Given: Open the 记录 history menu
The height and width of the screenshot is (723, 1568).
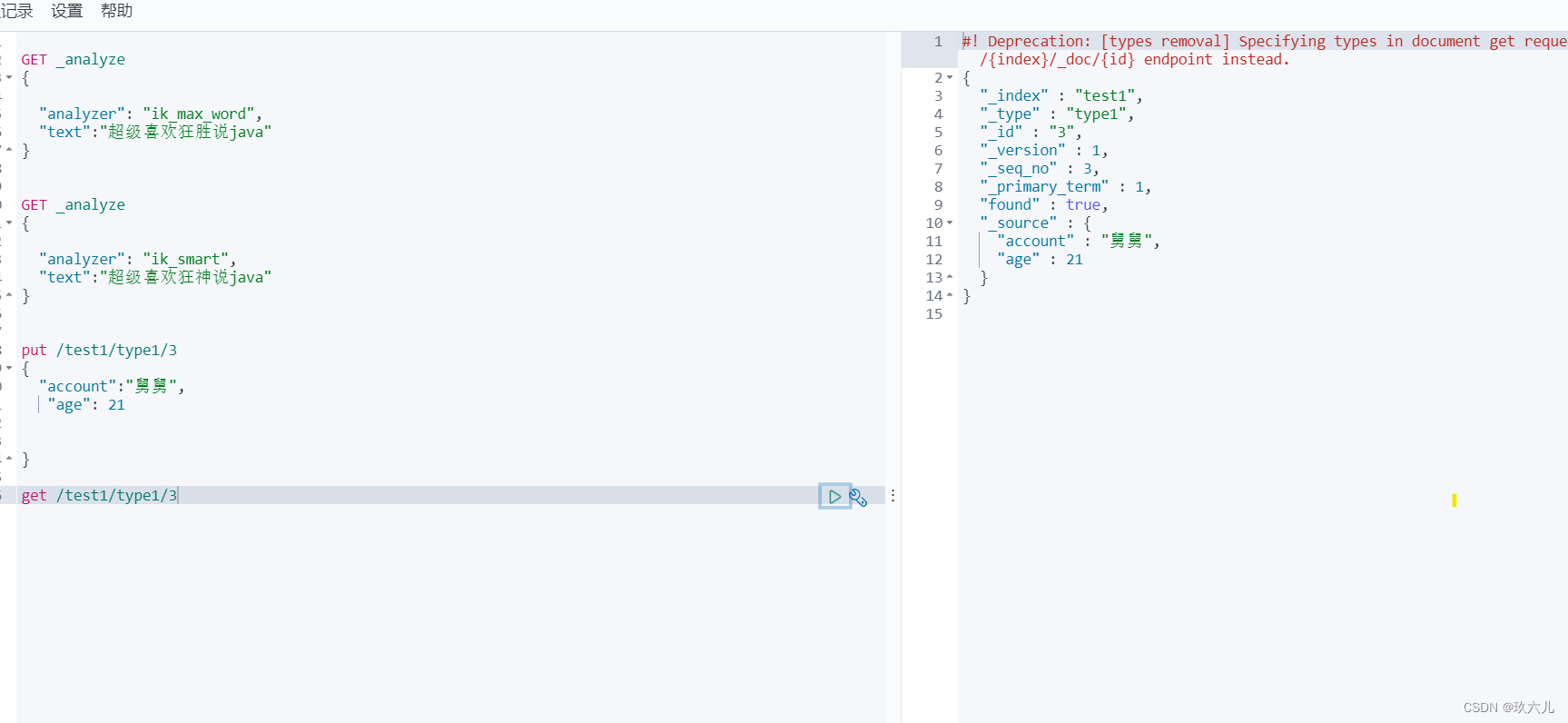Looking at the screenshot, I should coord(16,11).
